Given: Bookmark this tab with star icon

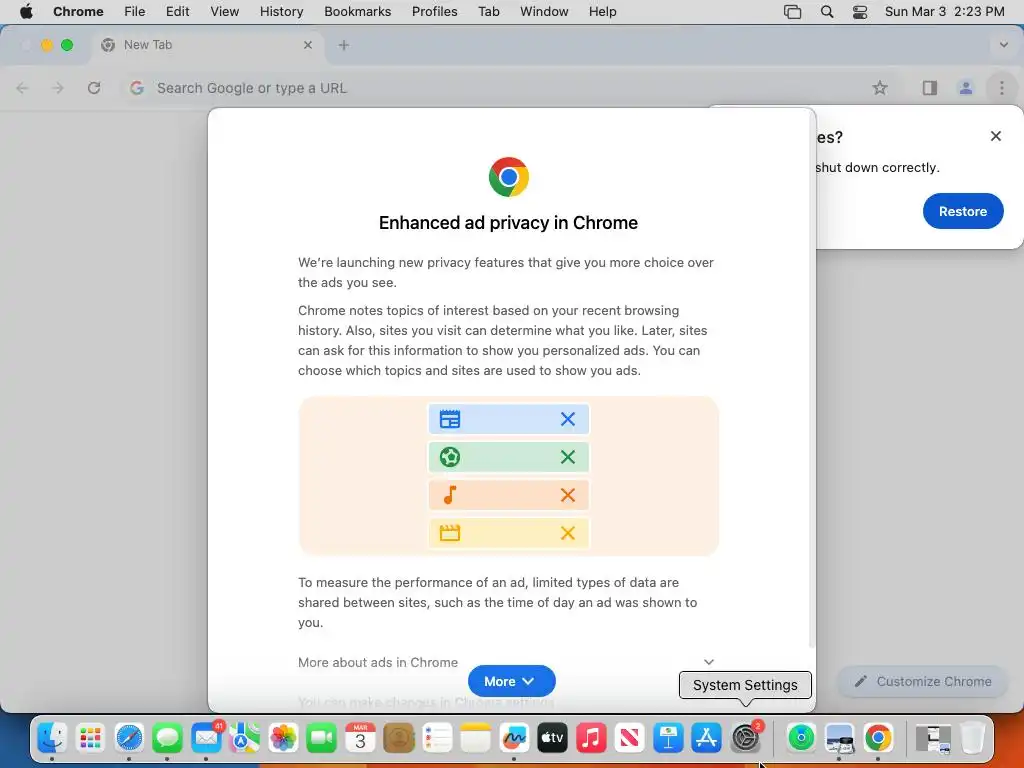Looking at the screenshot, I should (x=880, y=88).
